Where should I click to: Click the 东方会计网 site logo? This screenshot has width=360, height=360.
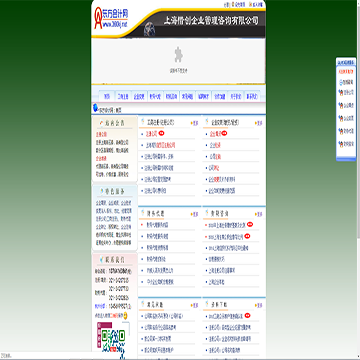pos(110,18)
